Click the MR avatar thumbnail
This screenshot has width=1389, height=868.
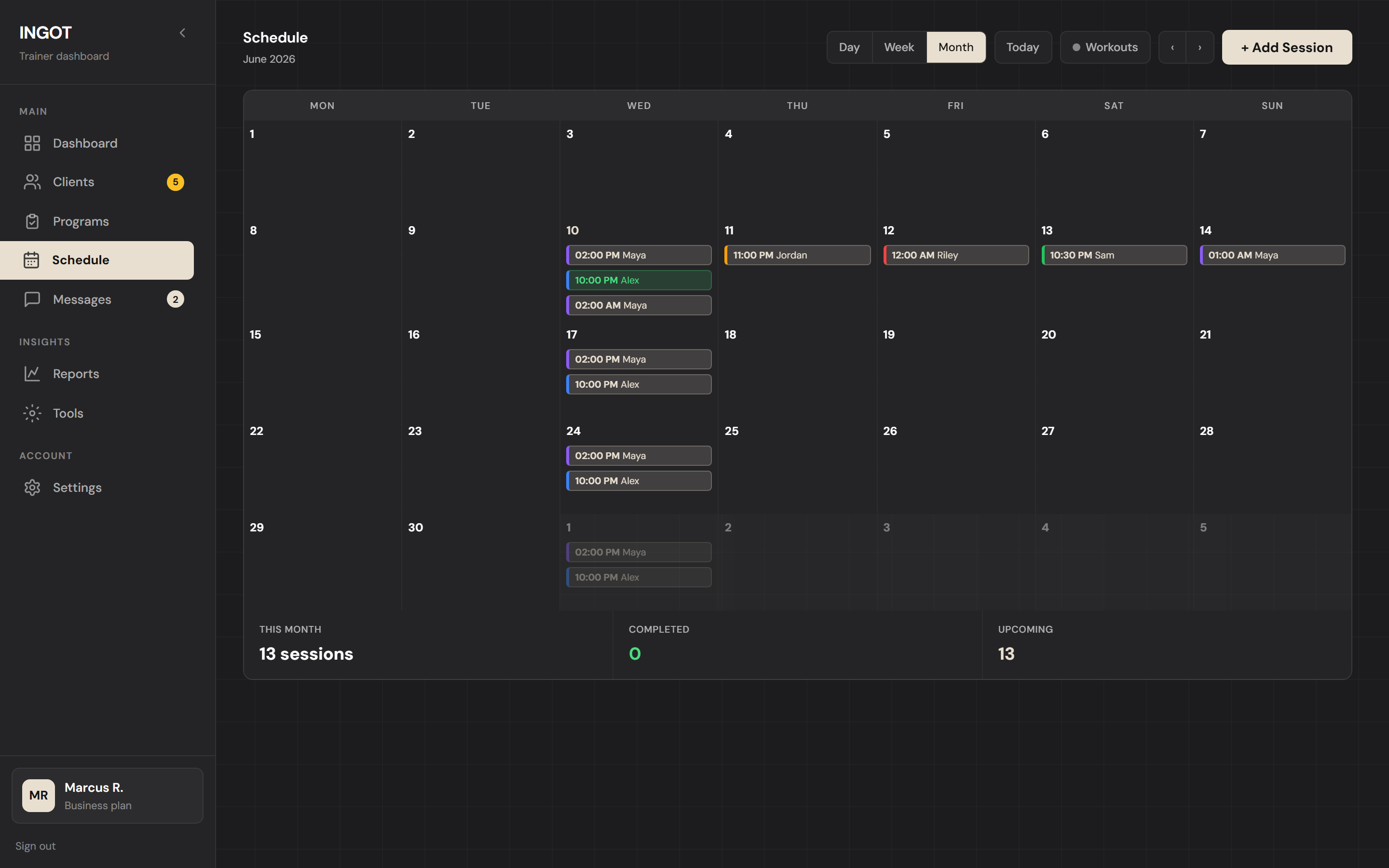point(39,795)
